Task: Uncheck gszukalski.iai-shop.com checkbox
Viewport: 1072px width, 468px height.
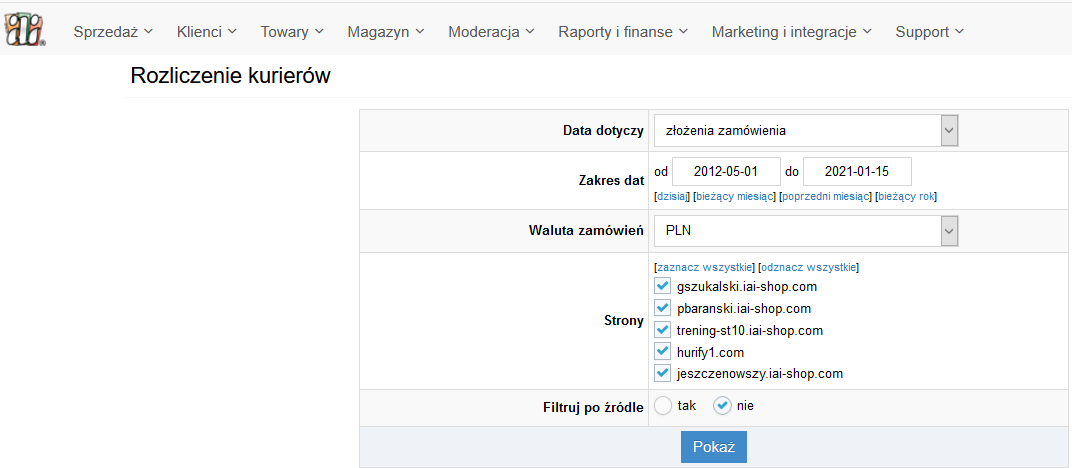Action: pos(662,286)
